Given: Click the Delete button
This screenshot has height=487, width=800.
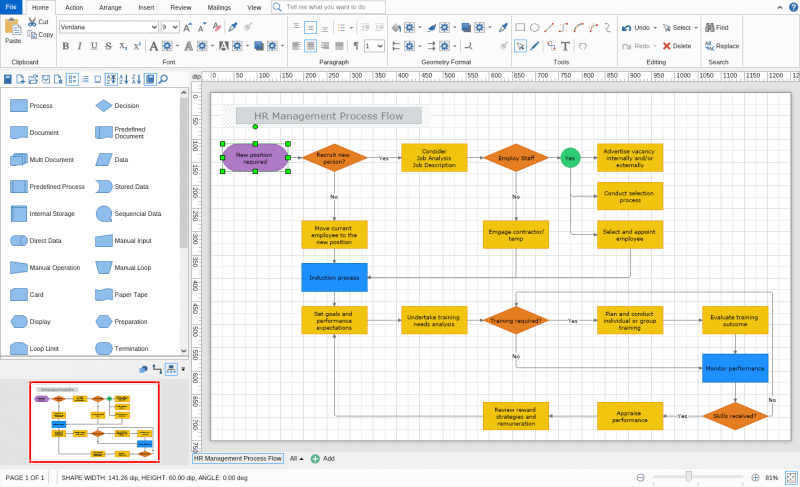Looking at the screenshot, I should click(x=677, y=46).
